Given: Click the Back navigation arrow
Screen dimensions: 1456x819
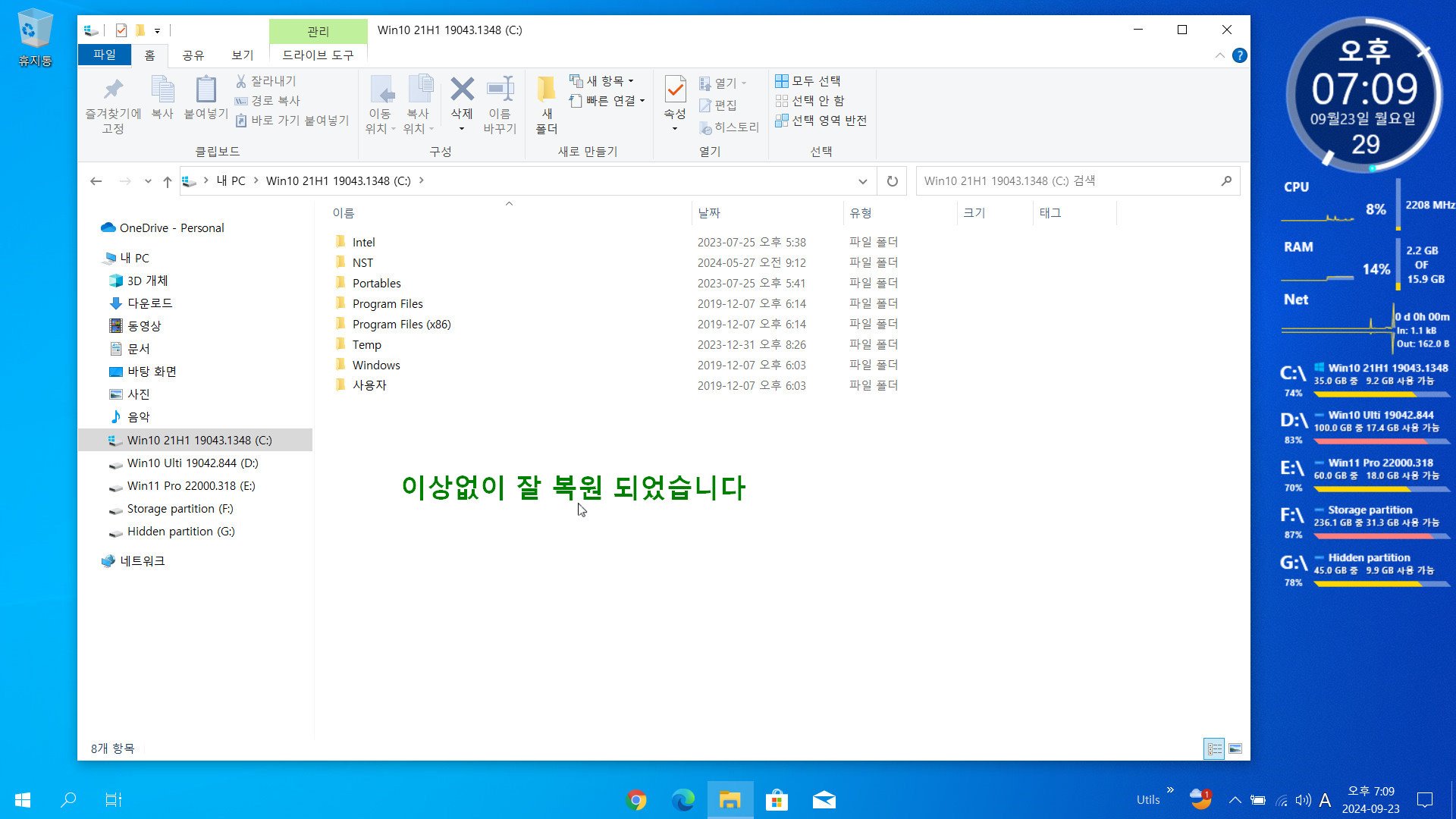Looking at the screenshot, I should (x=96, y=181).
